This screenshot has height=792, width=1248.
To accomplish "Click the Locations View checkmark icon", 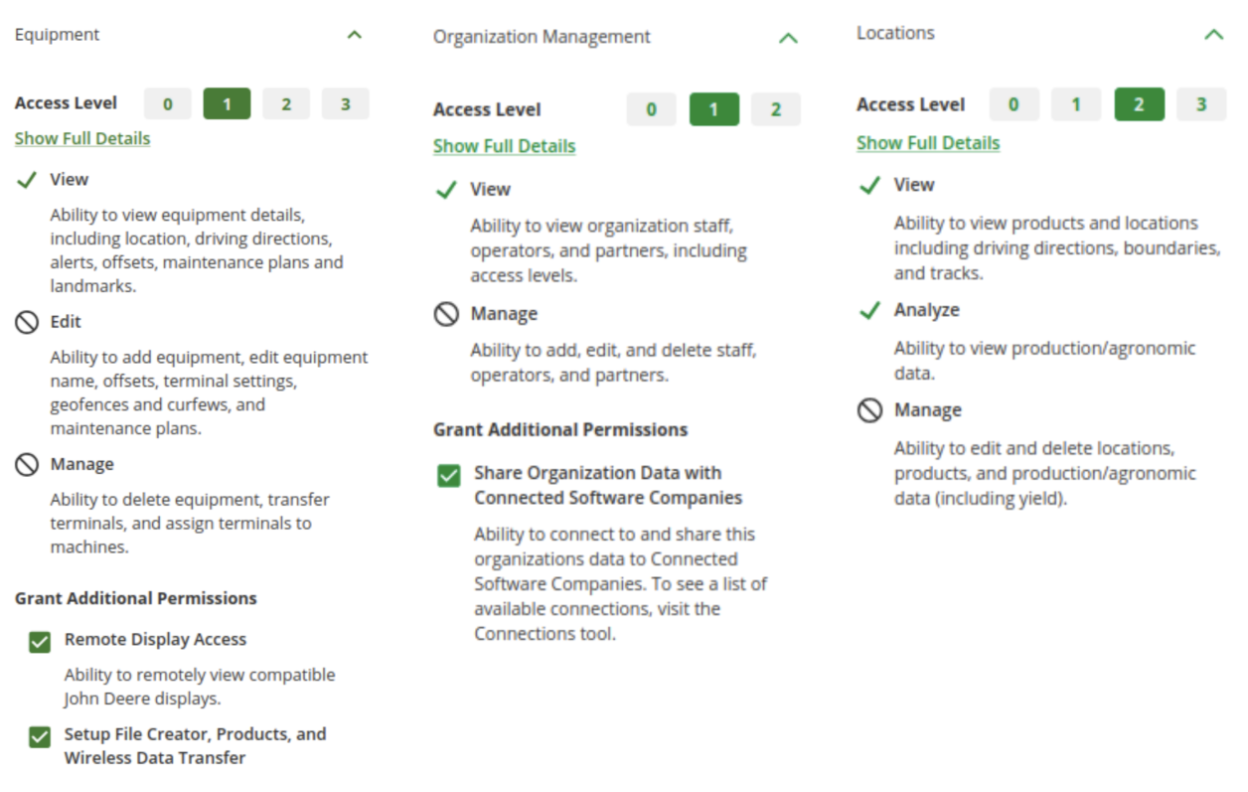I will click(x=870, y=186).
